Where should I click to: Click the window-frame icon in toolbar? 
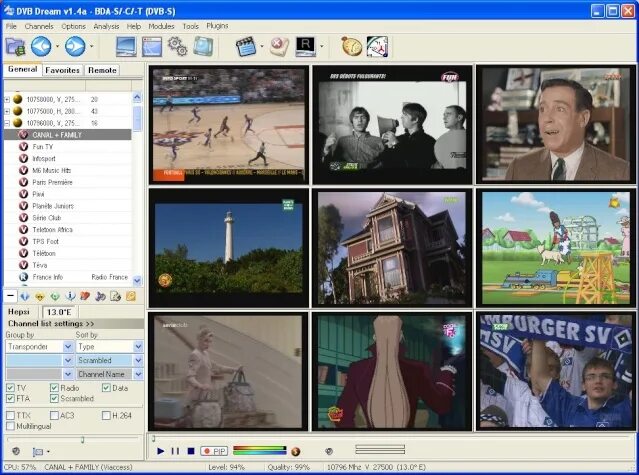click(152, 46)
